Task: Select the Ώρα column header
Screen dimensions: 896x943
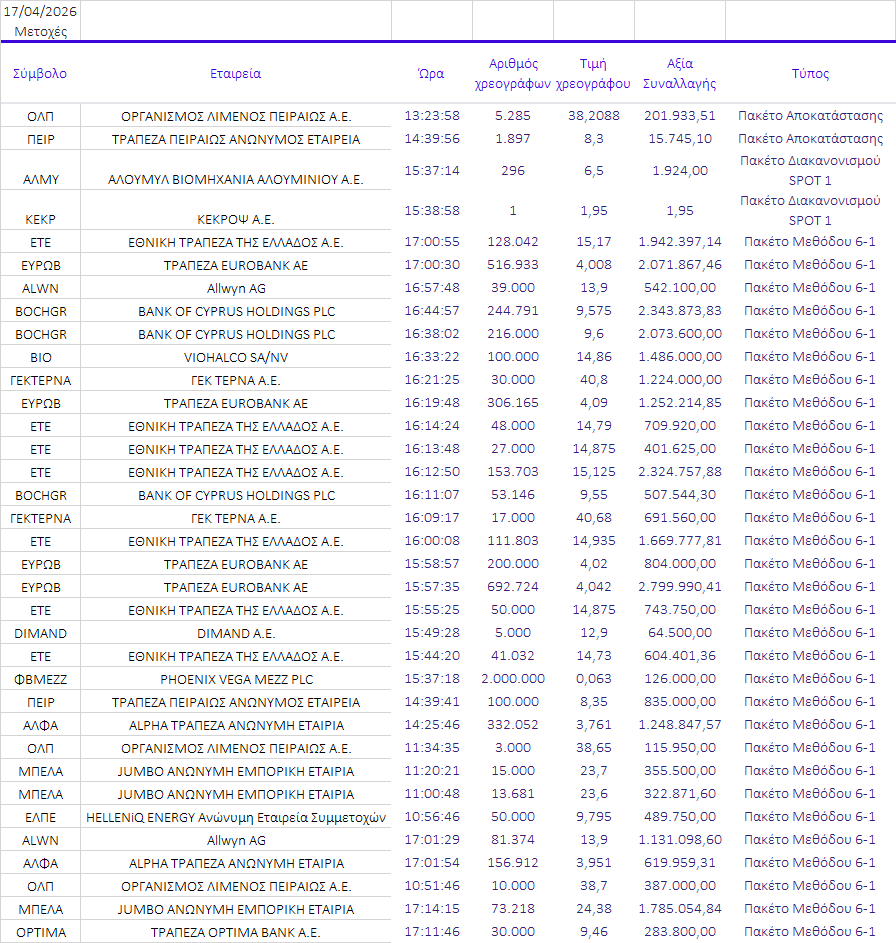Action: (431, 73)
